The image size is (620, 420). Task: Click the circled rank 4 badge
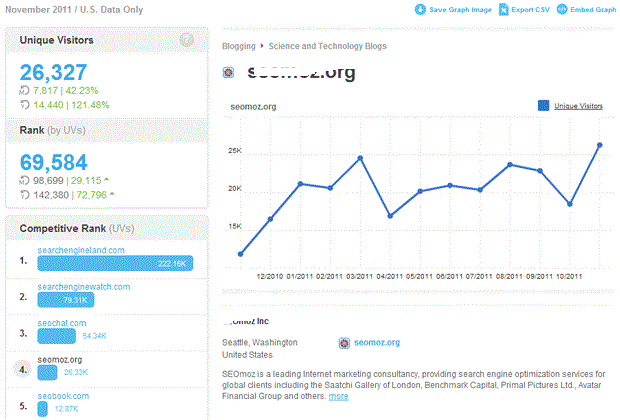point(23,370)
